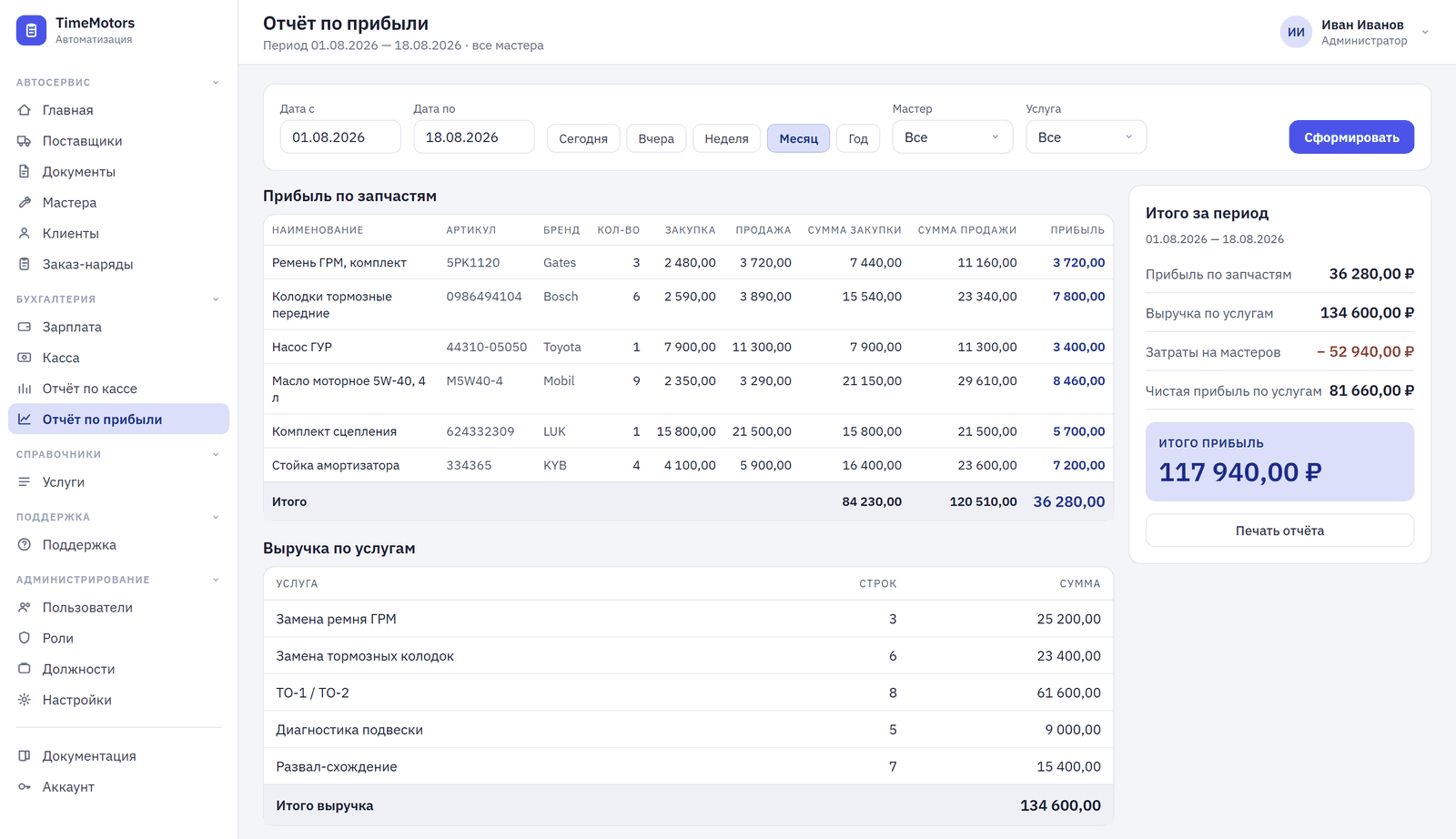
Task: Click the Мастера wrench icon
Action: [25, 202]
